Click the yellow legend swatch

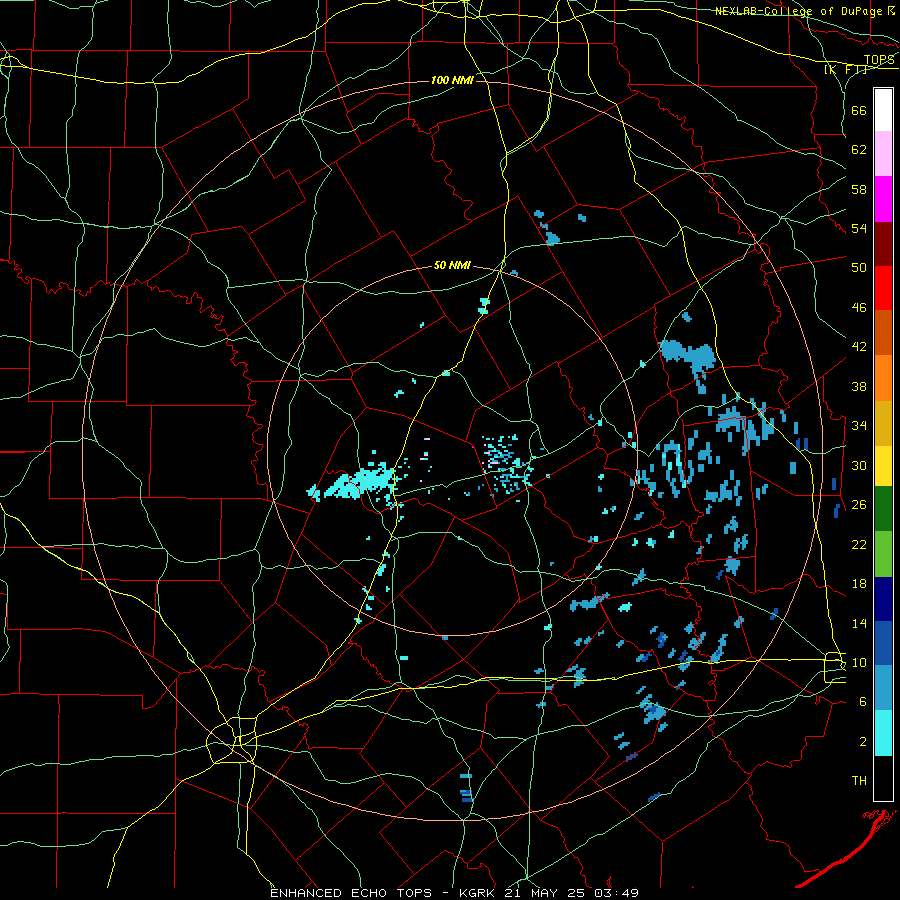click(x=883, y=466)
